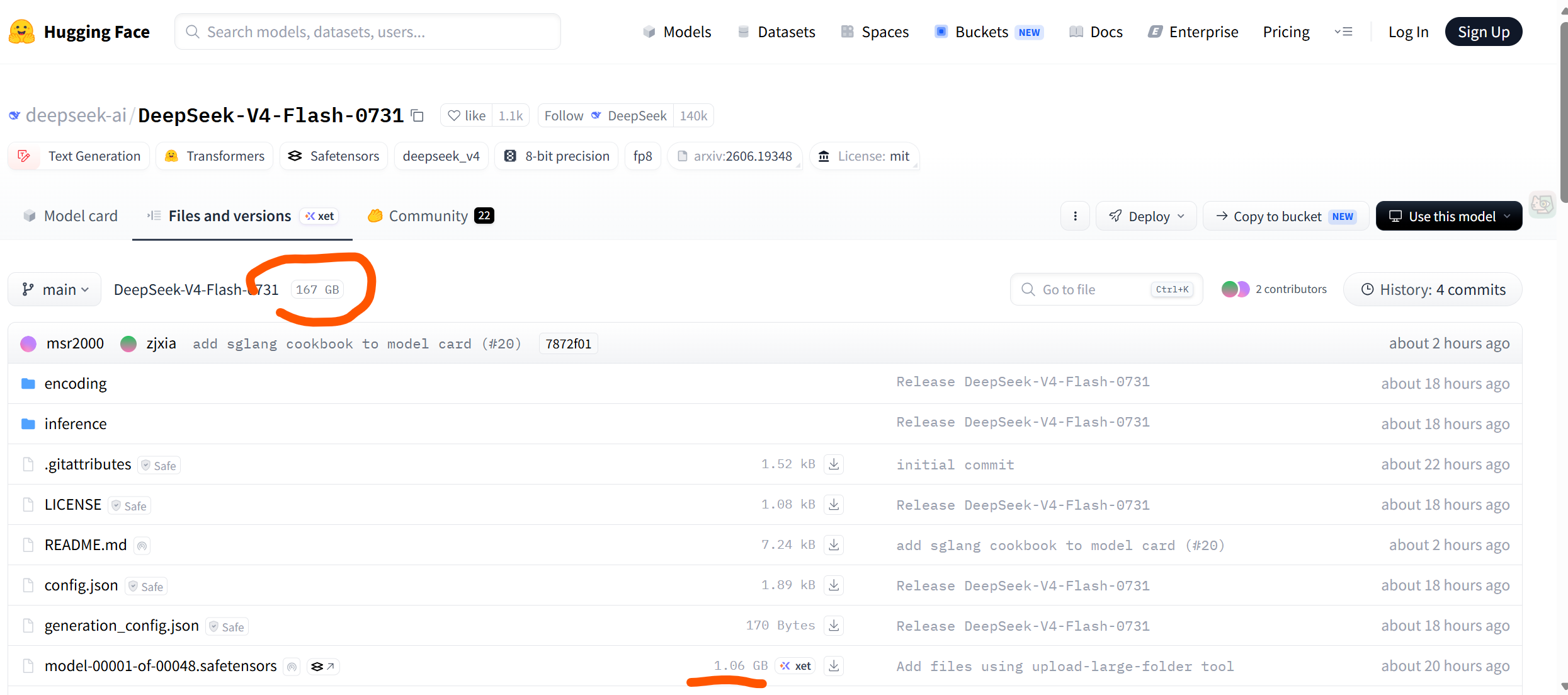Viewport: 1568px width, 695px height.
Task: Download the README.md file
Action: tap(834, 545)
